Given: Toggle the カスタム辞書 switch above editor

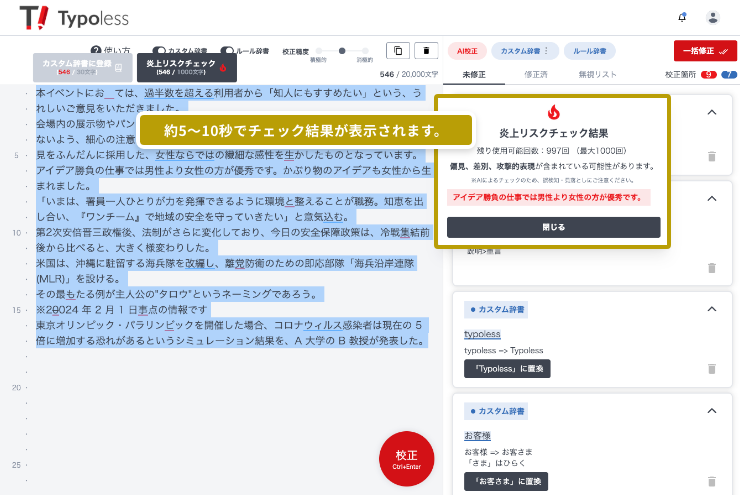Looking at the screenshot, I should (159, 50).
